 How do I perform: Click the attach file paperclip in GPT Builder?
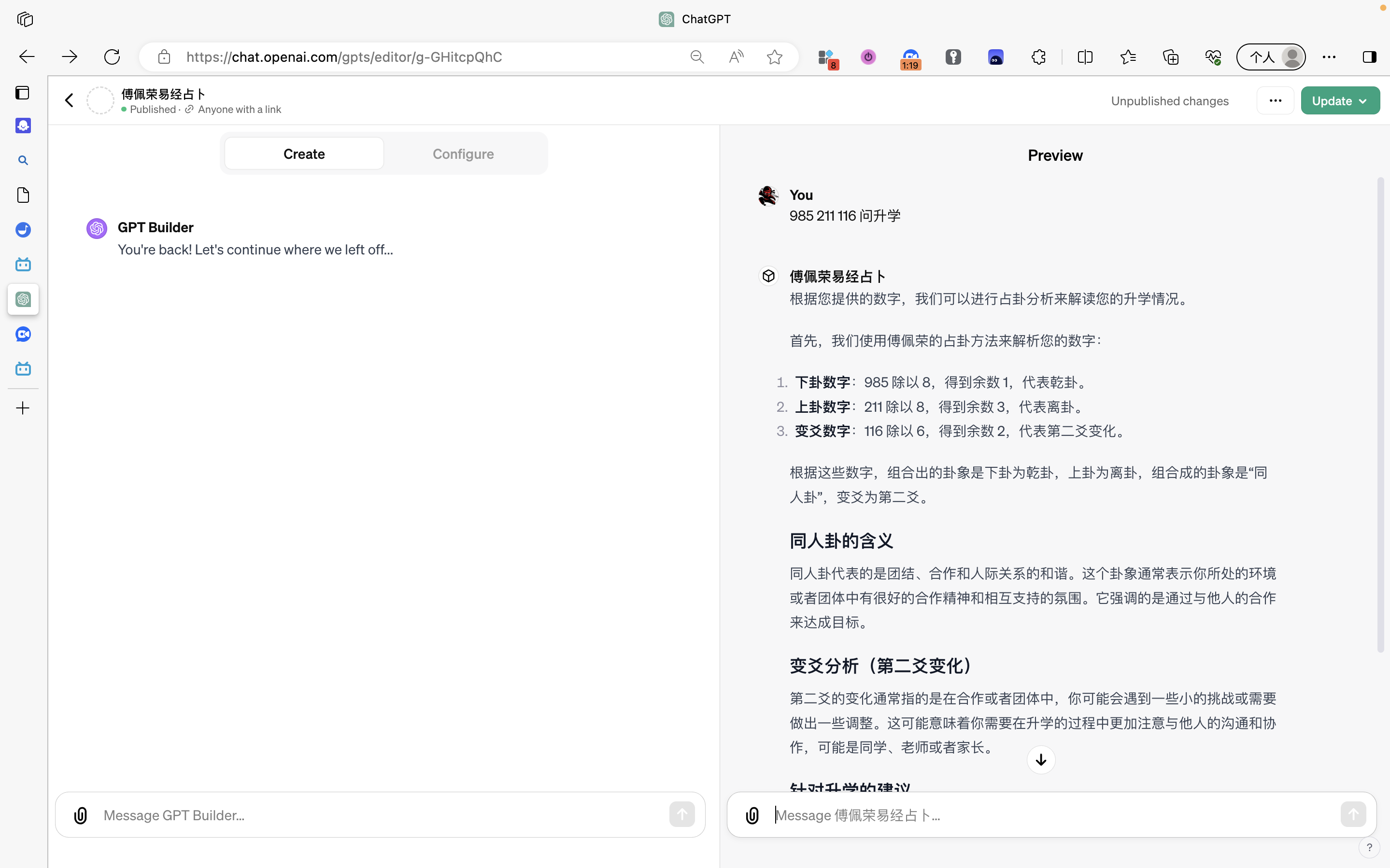click(80, 815)
